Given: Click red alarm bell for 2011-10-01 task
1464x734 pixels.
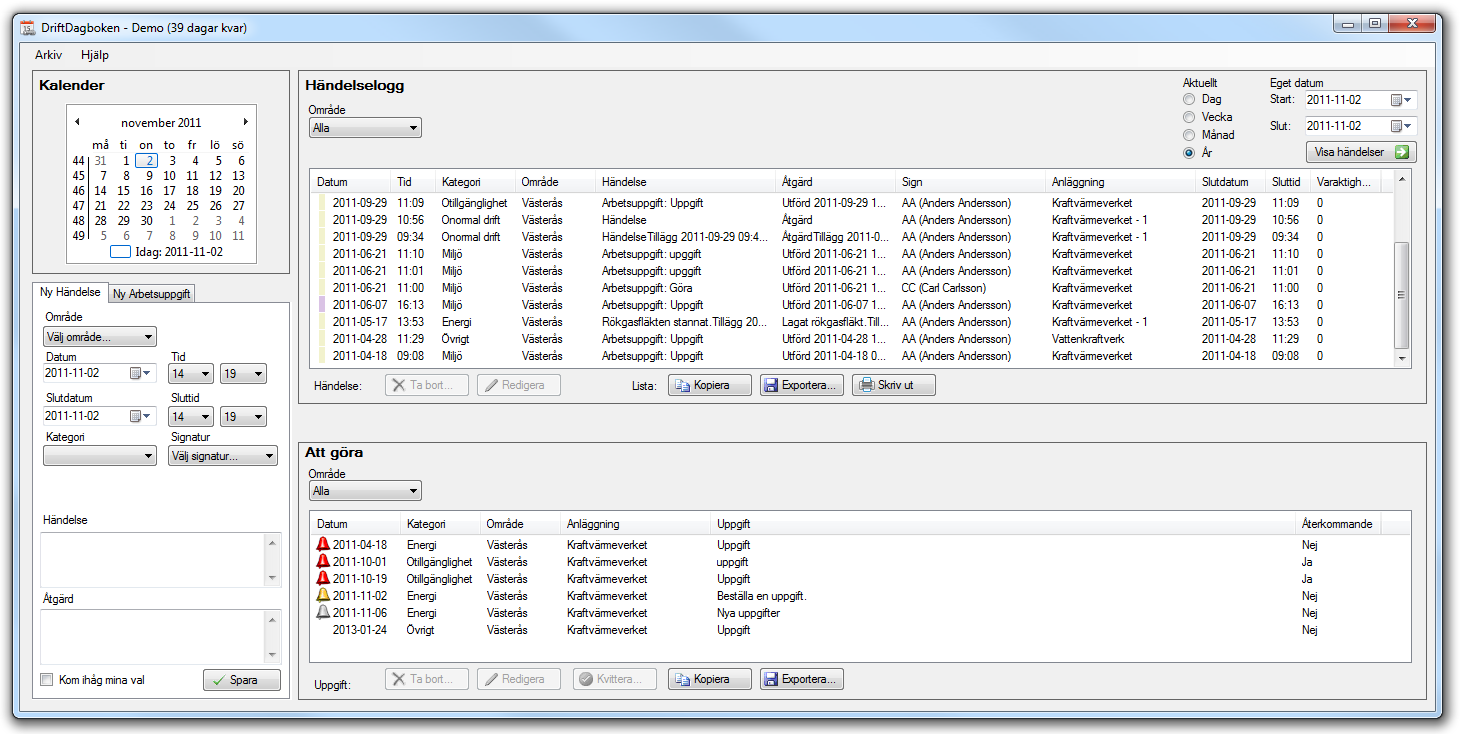Looking at the screenshot, I should pos(323,561).
